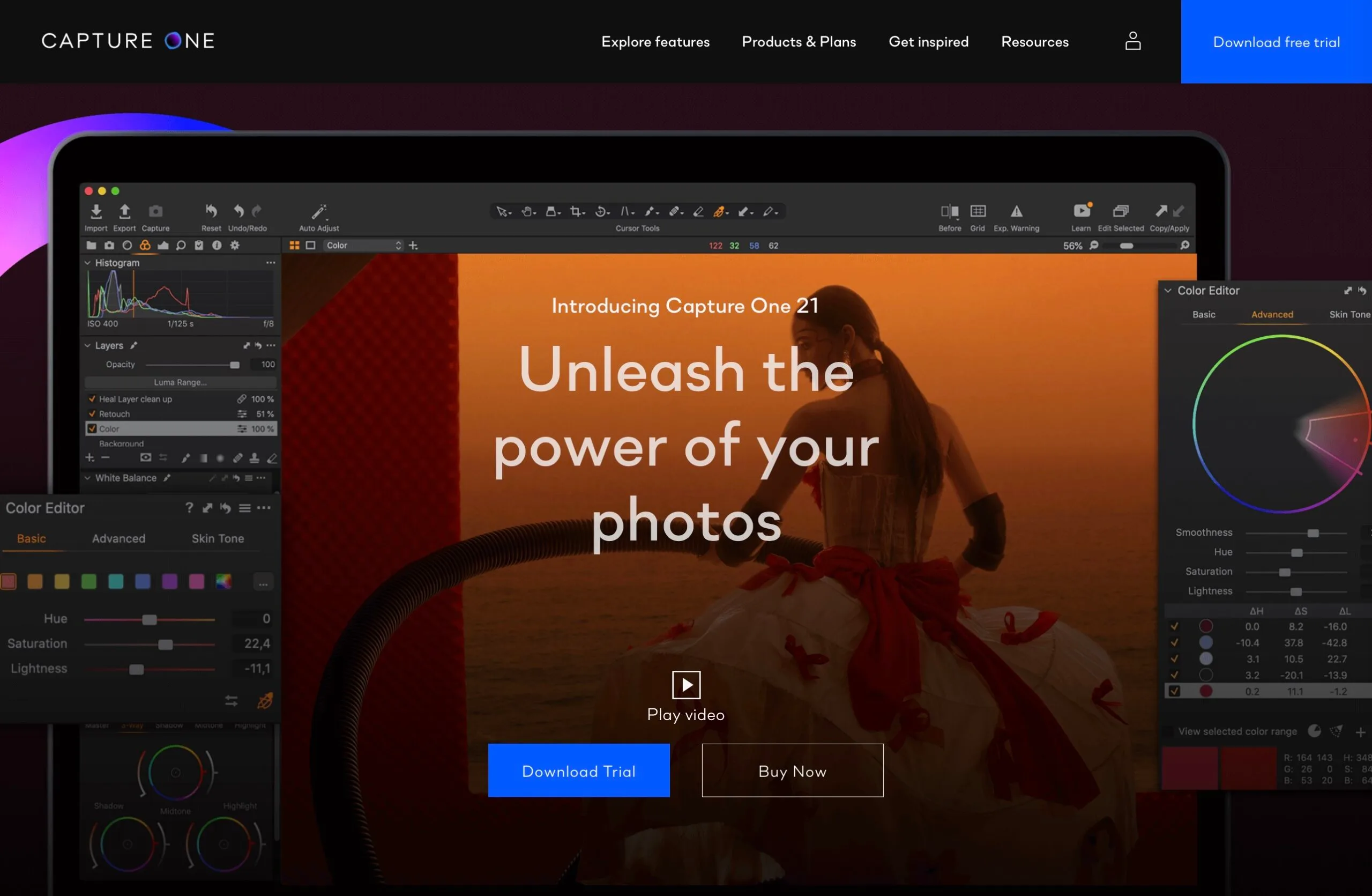Select the Keystone cursor tool
1372x896 pixels.
[x=627, y=212]
